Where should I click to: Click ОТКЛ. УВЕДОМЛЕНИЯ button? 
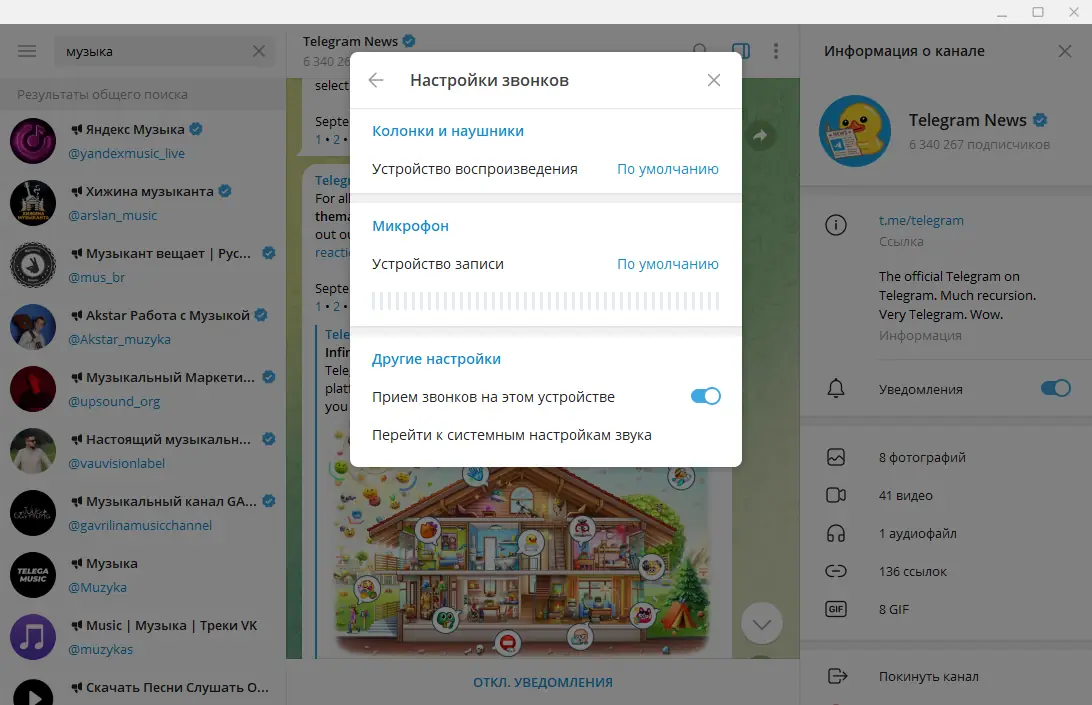pyautogui.click(x=543, y=683)
